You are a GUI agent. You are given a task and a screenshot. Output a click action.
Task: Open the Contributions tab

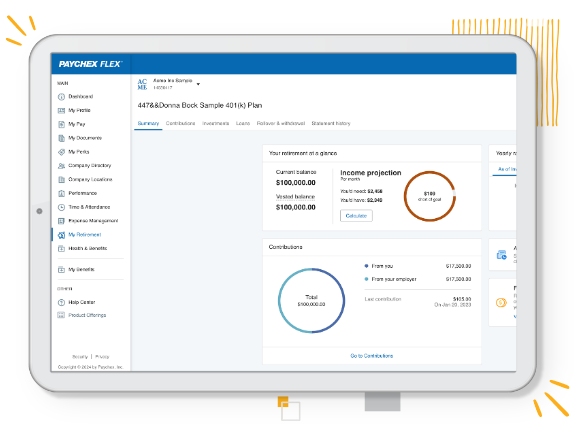(x=181, y=124)
